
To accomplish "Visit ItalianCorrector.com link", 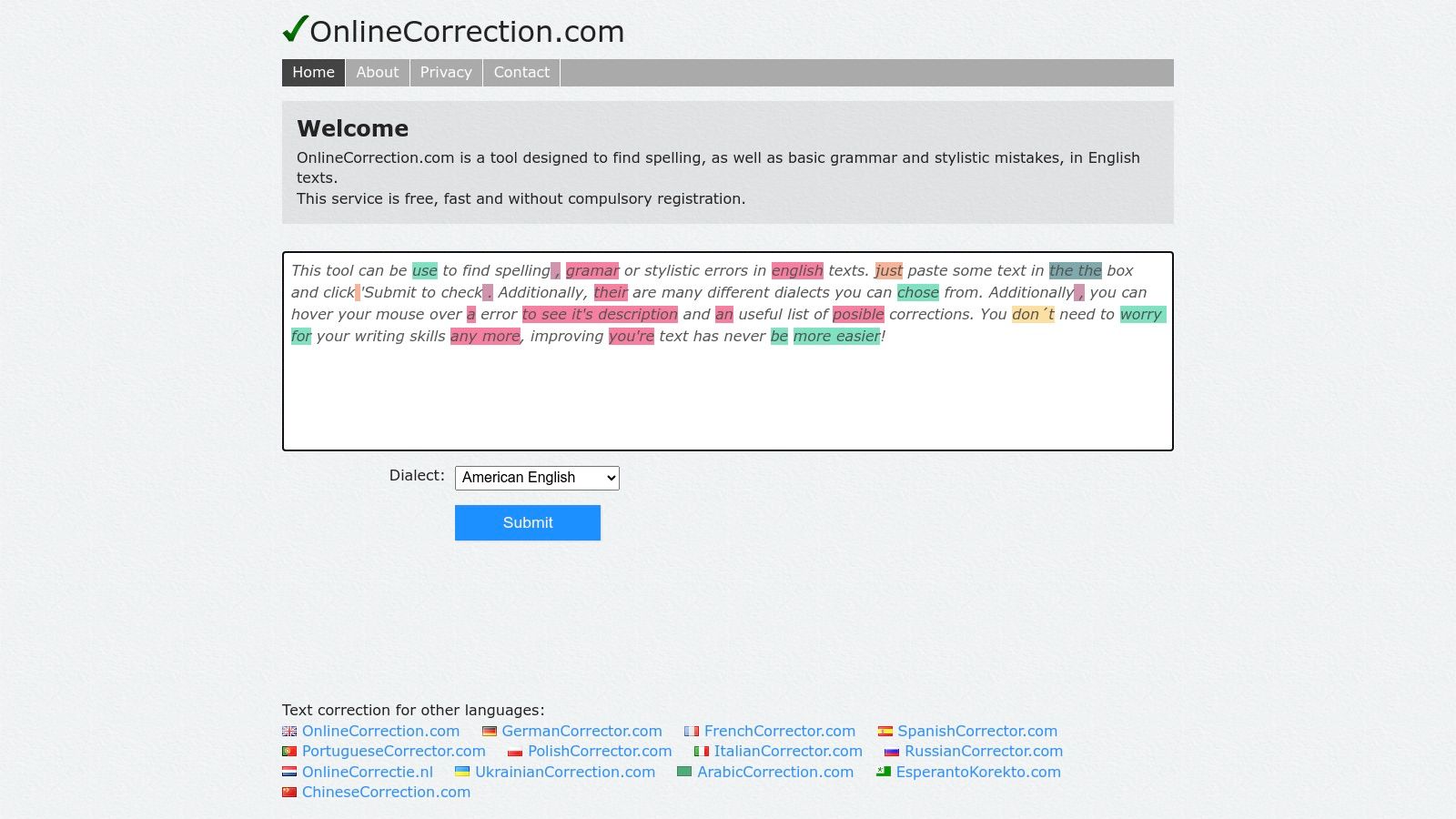I will 788,752.
